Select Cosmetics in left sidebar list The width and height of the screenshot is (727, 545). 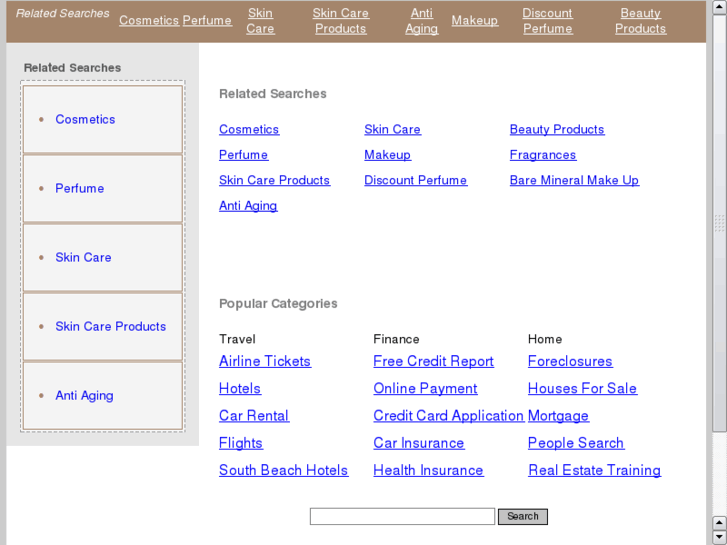pos(85,119)
